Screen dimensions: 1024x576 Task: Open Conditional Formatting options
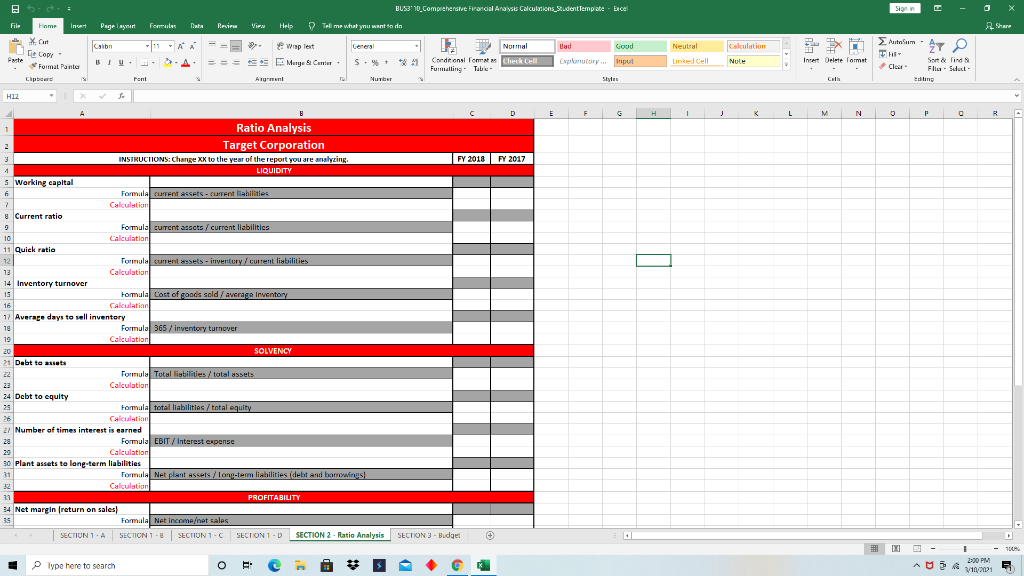pos(446,55)
